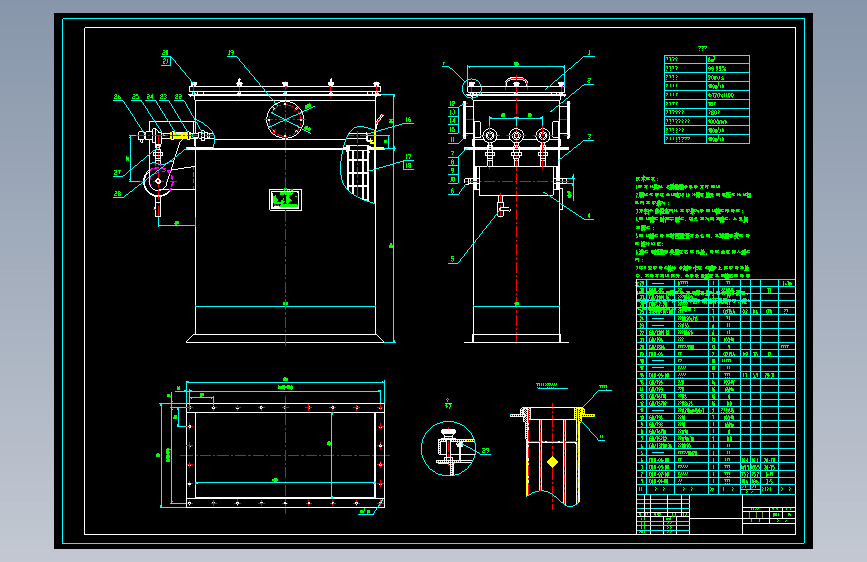
Task: Select callout 28 near the wheel mechanism
Action: pos(117,194)
